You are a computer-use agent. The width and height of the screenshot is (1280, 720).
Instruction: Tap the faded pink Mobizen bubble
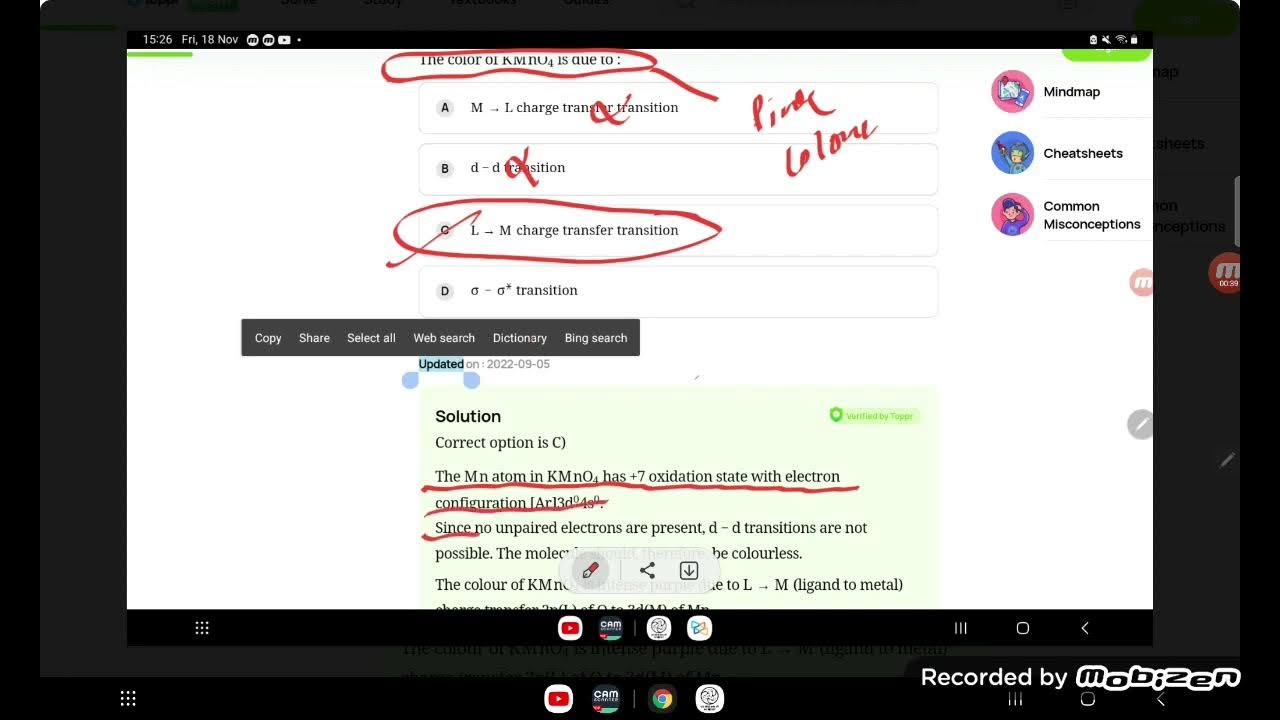1141,283
